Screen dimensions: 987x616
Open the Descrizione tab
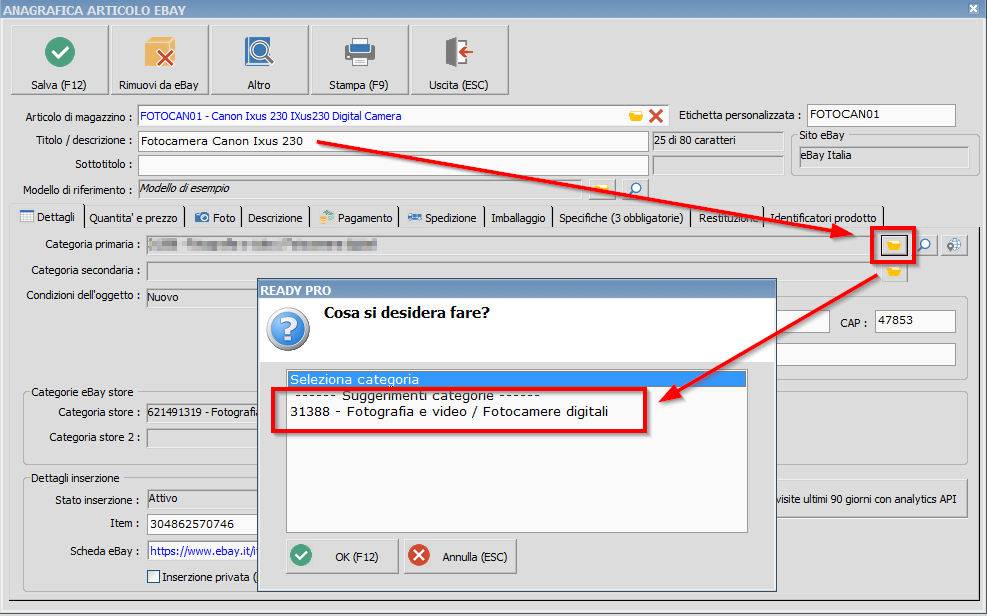click(x=275, y=218)
